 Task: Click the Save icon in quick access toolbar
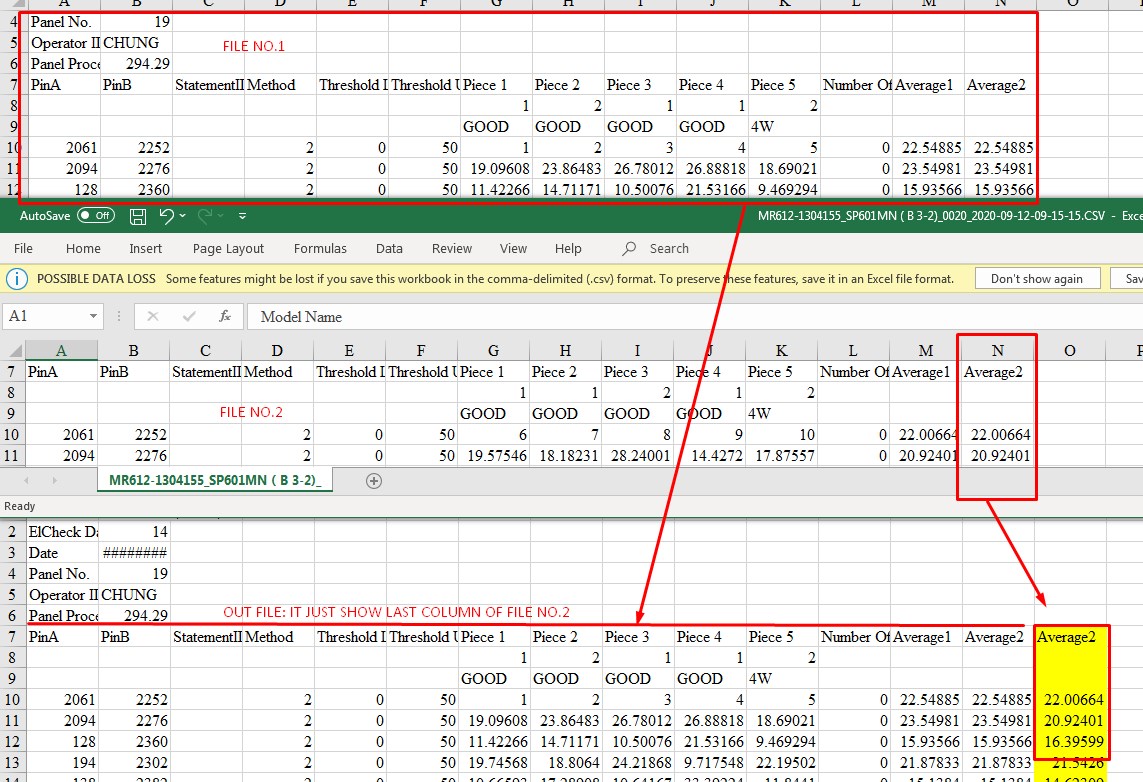point(138,216)
